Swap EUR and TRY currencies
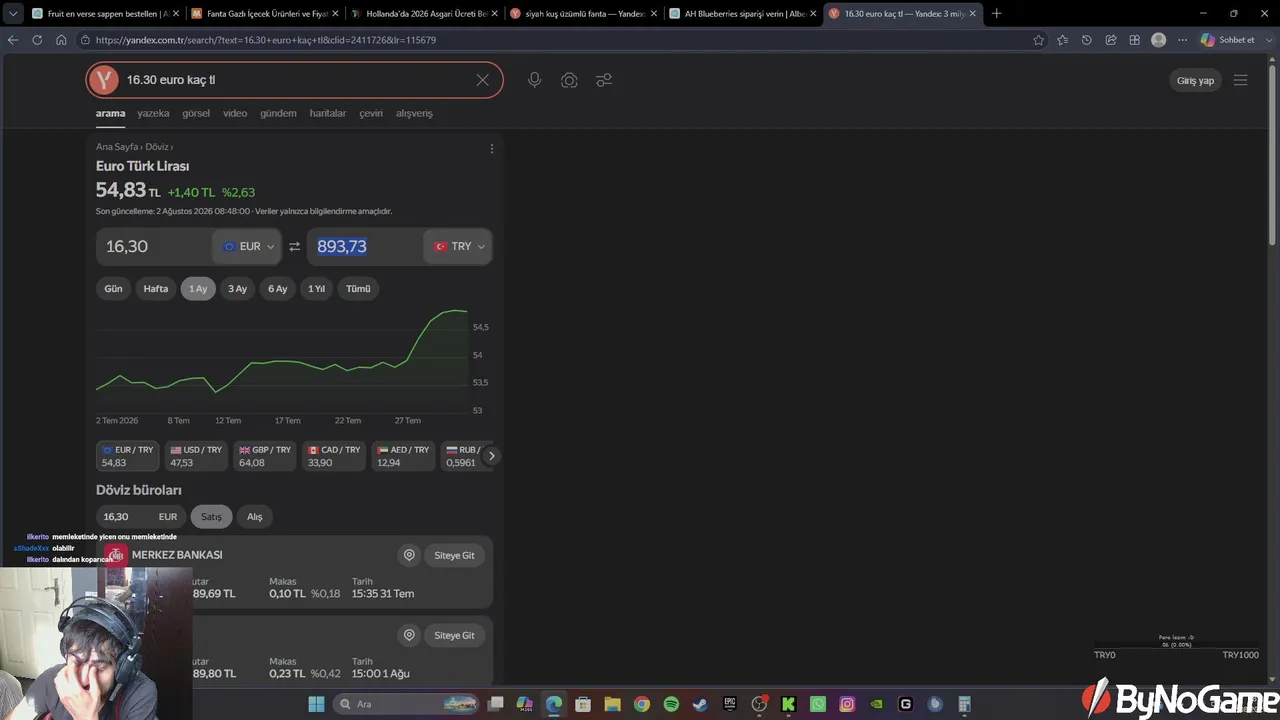Image resolution: width=1280 pixels, height=720 pixels. [294, 246]
